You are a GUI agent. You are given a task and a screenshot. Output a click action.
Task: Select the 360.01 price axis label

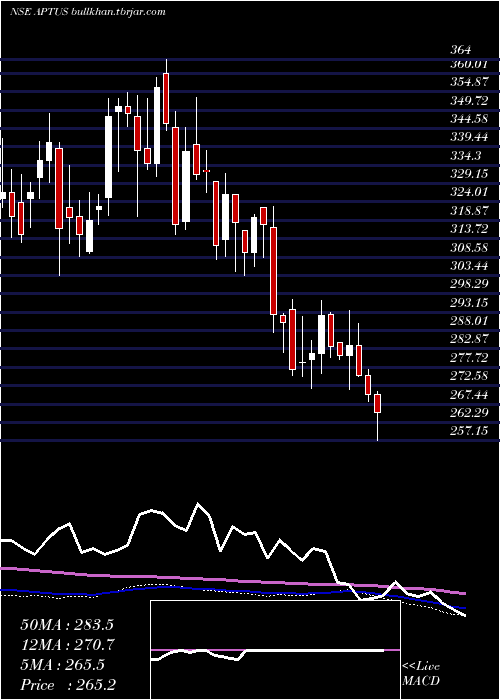pyautogui.click(x=468, y=64)
